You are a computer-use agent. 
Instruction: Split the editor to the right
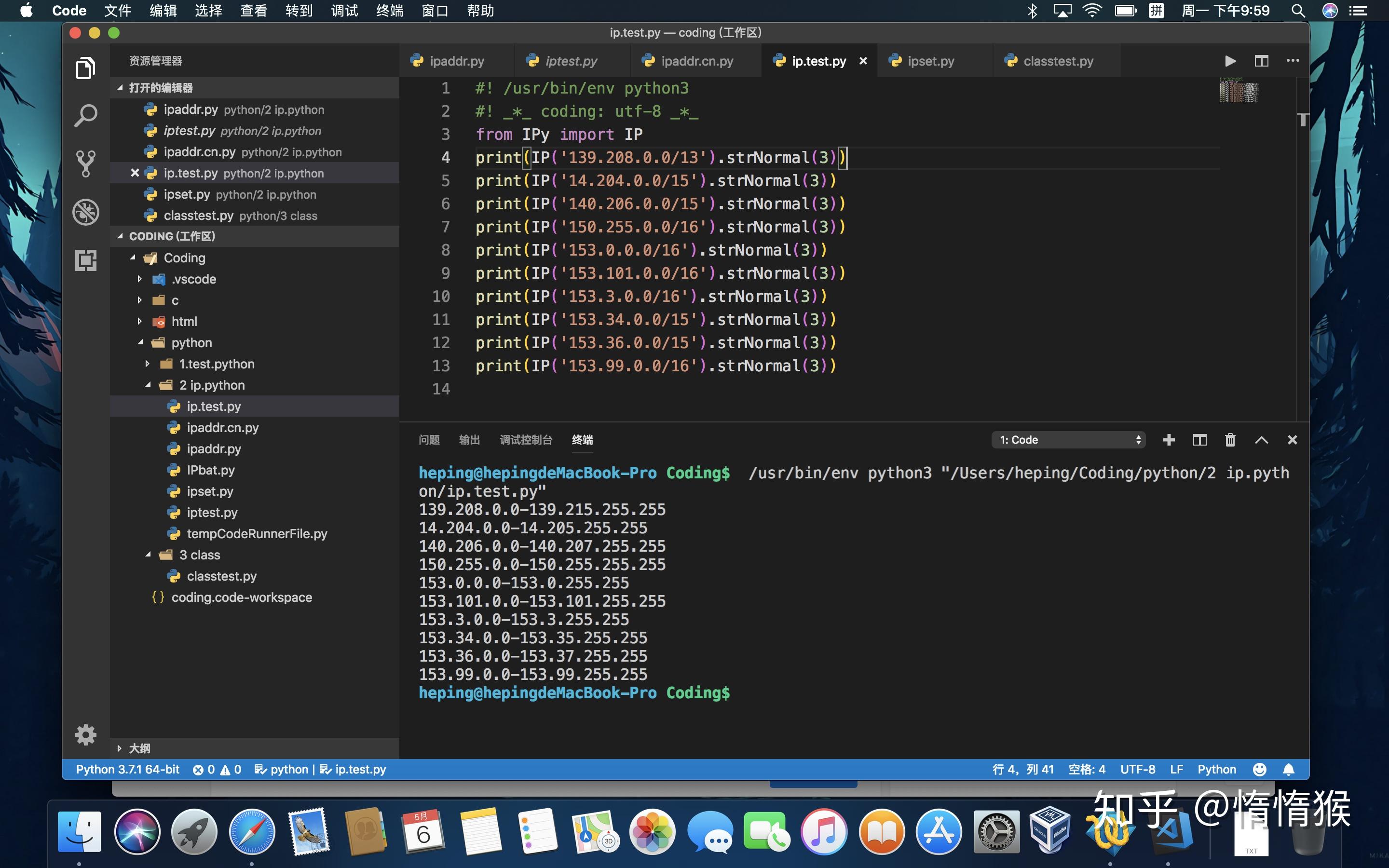point(1261,61)
